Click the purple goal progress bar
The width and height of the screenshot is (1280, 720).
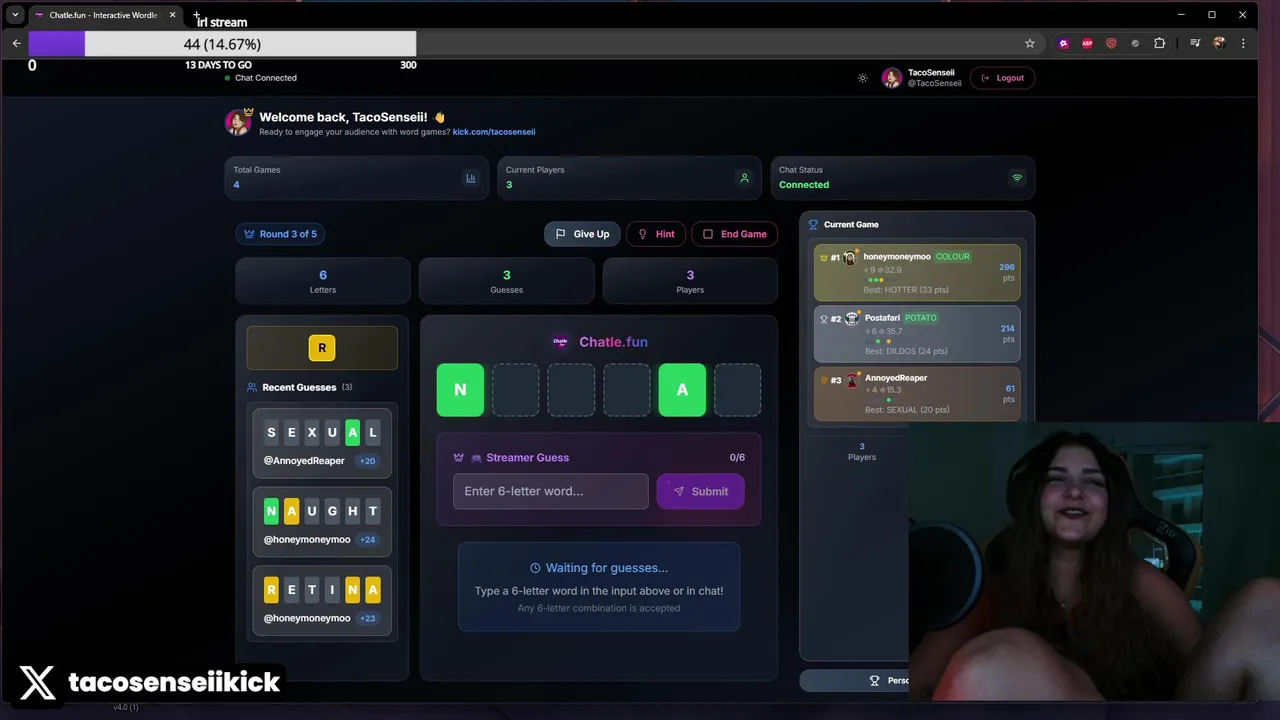(222, 44)
